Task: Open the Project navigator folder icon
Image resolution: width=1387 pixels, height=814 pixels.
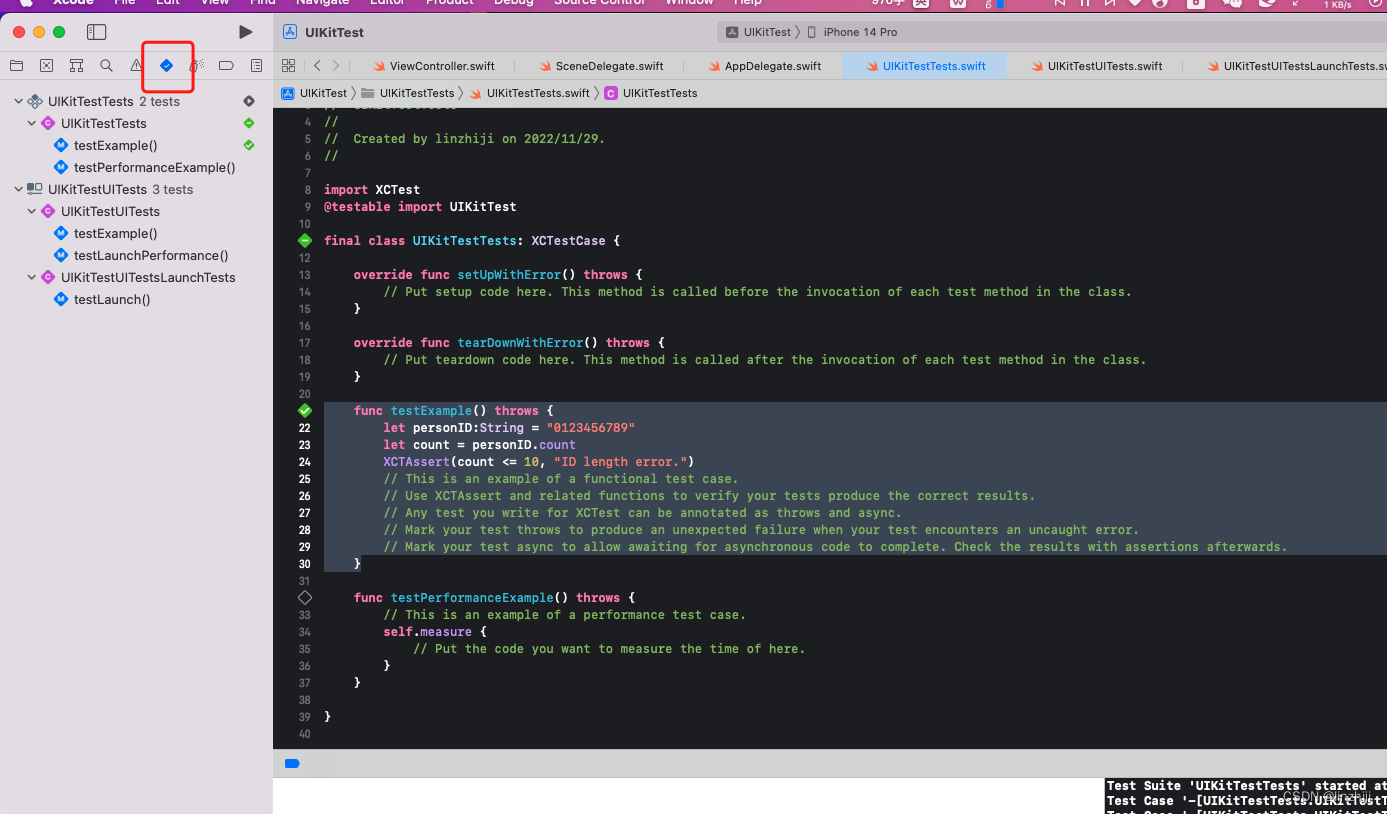Action: tap(16, 65)
